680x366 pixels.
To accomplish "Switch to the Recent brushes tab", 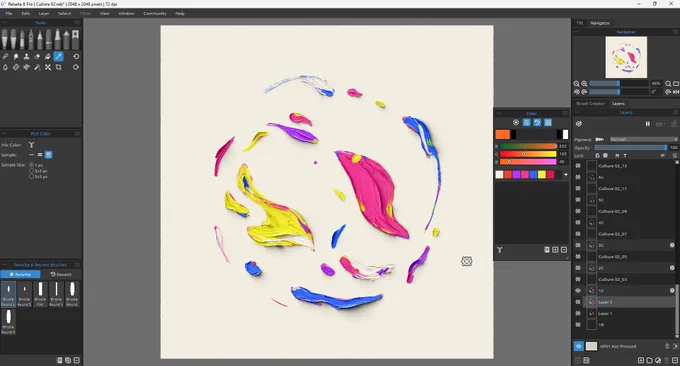I will 61,274.
